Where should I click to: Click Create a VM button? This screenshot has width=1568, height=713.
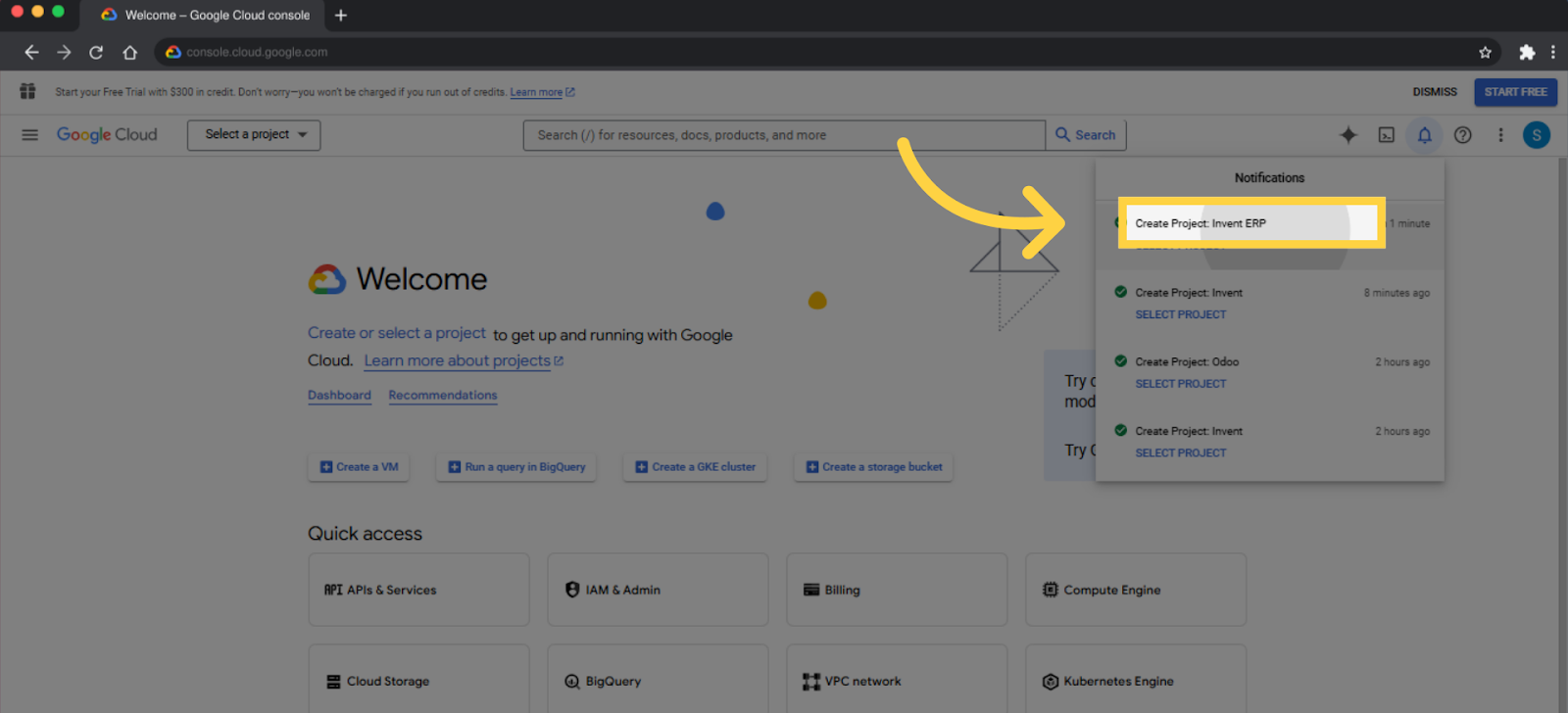[359, 467]
